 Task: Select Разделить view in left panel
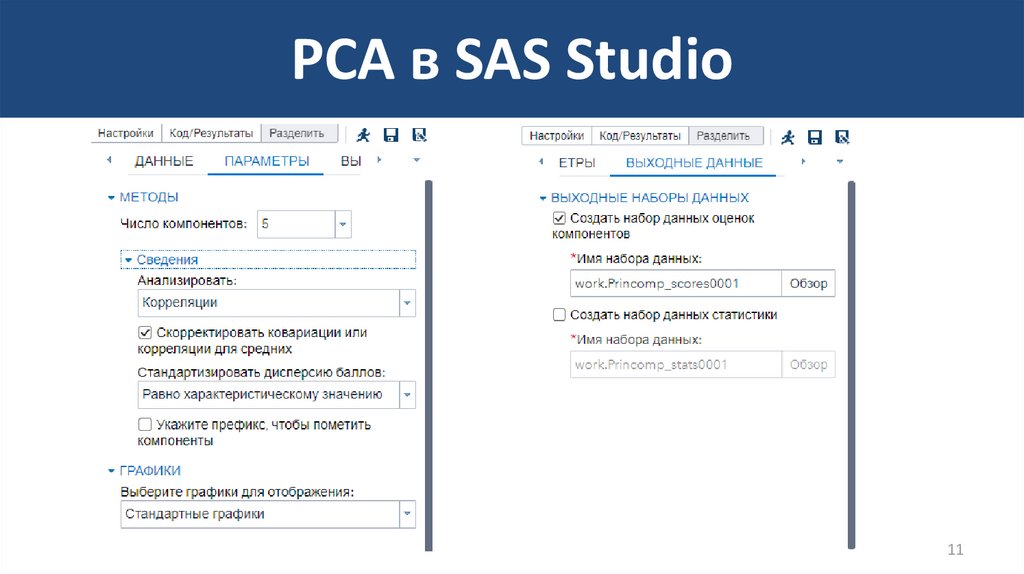(299, 133)
